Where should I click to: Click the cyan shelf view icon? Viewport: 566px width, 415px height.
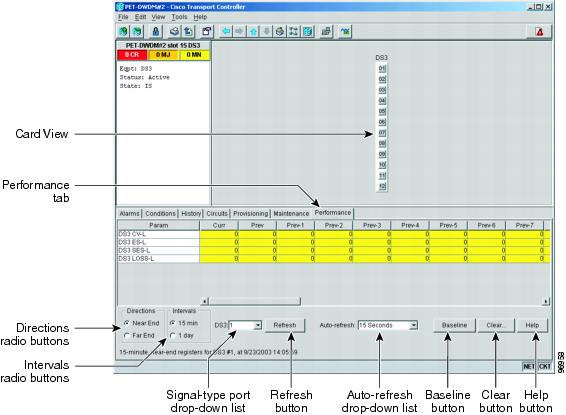point(308,31)
